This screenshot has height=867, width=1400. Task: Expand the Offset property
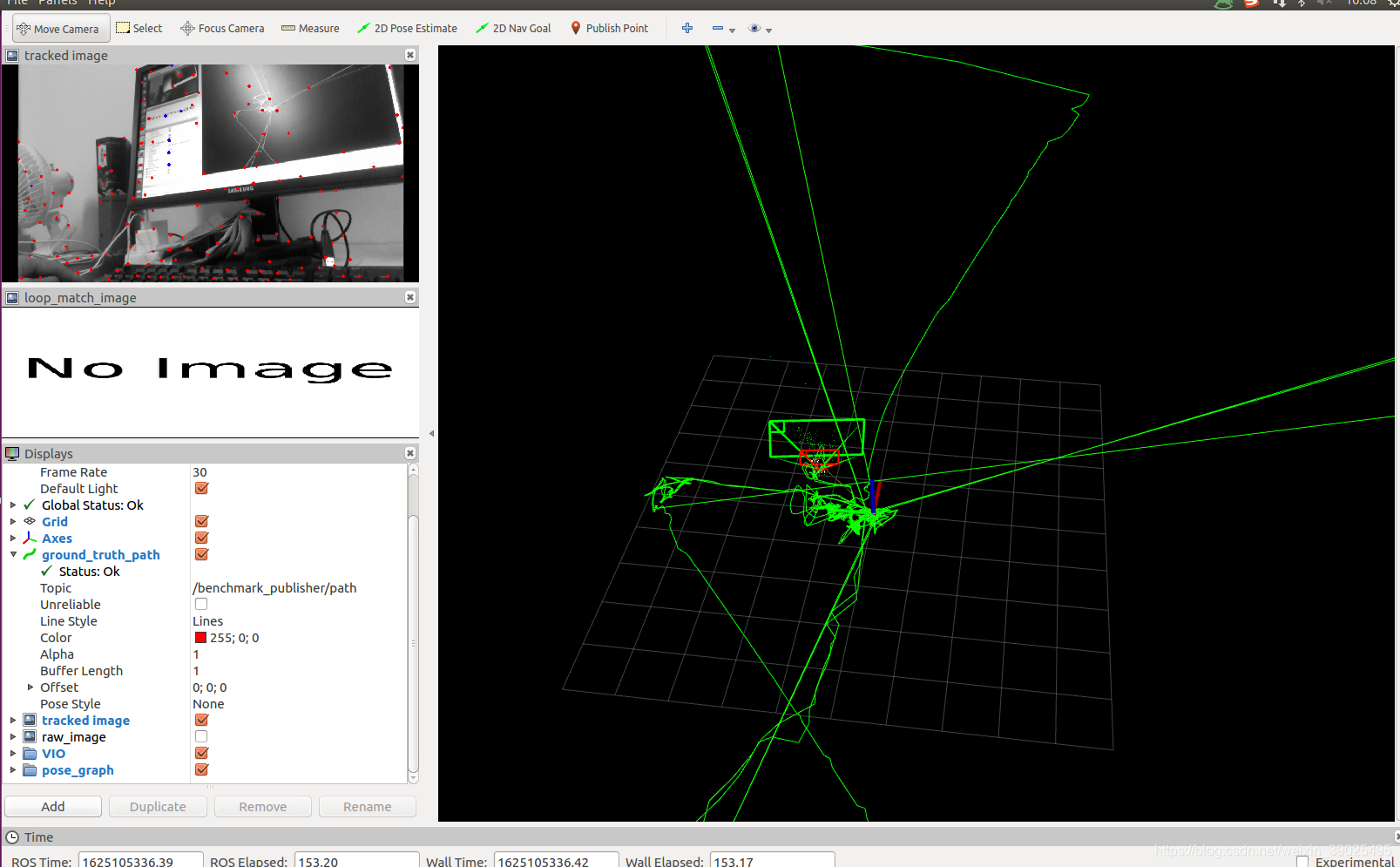click(x=30, y=687)
